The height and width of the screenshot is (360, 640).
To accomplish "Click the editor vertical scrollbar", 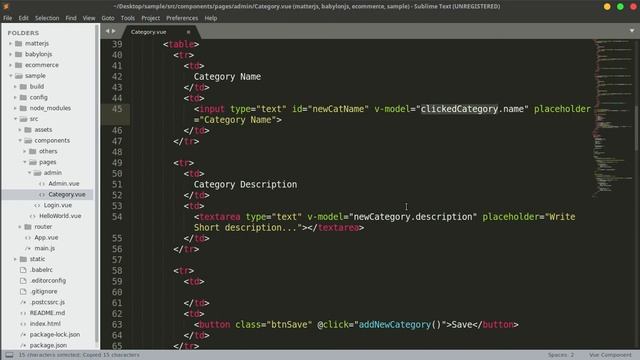I will 637,129.
